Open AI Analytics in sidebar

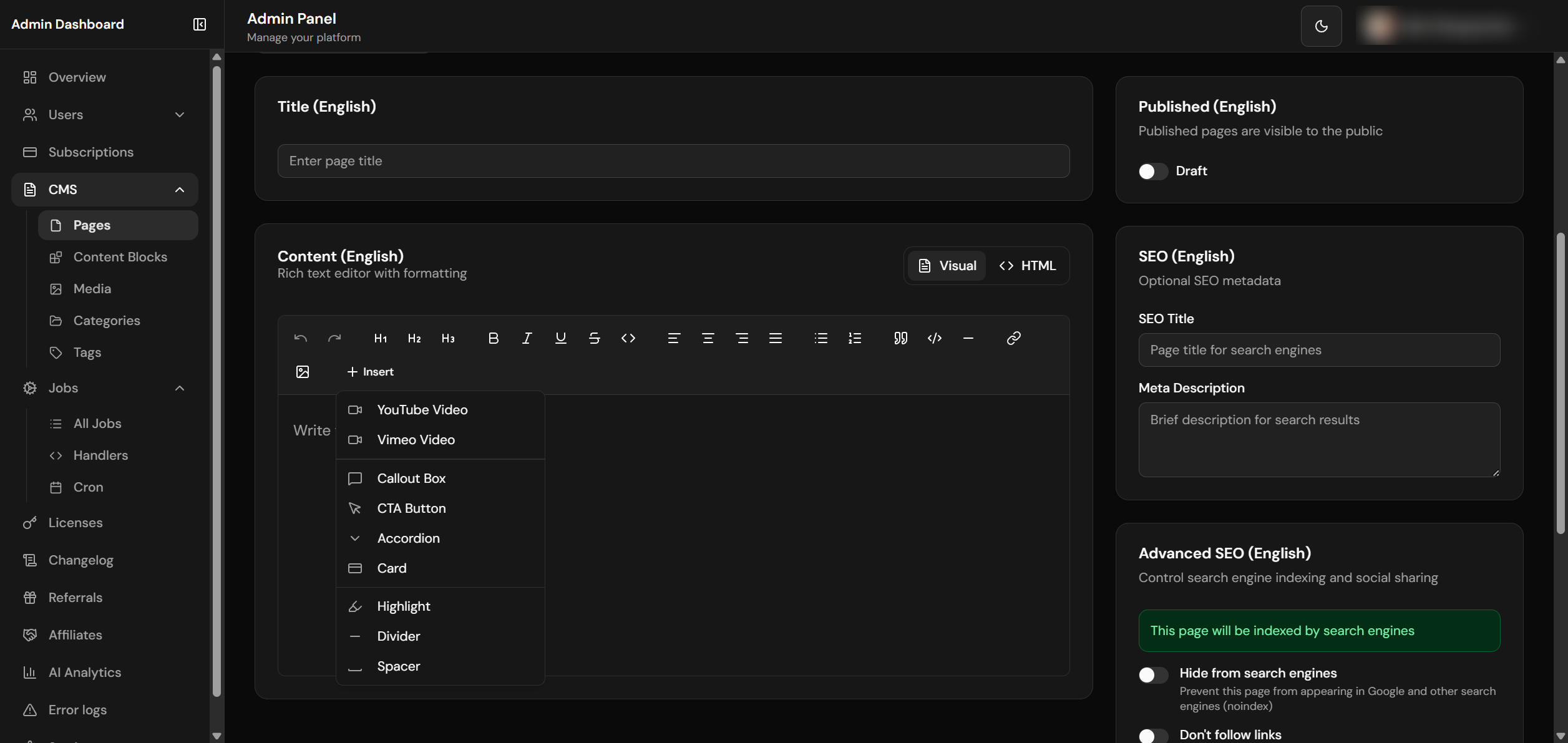105,673
